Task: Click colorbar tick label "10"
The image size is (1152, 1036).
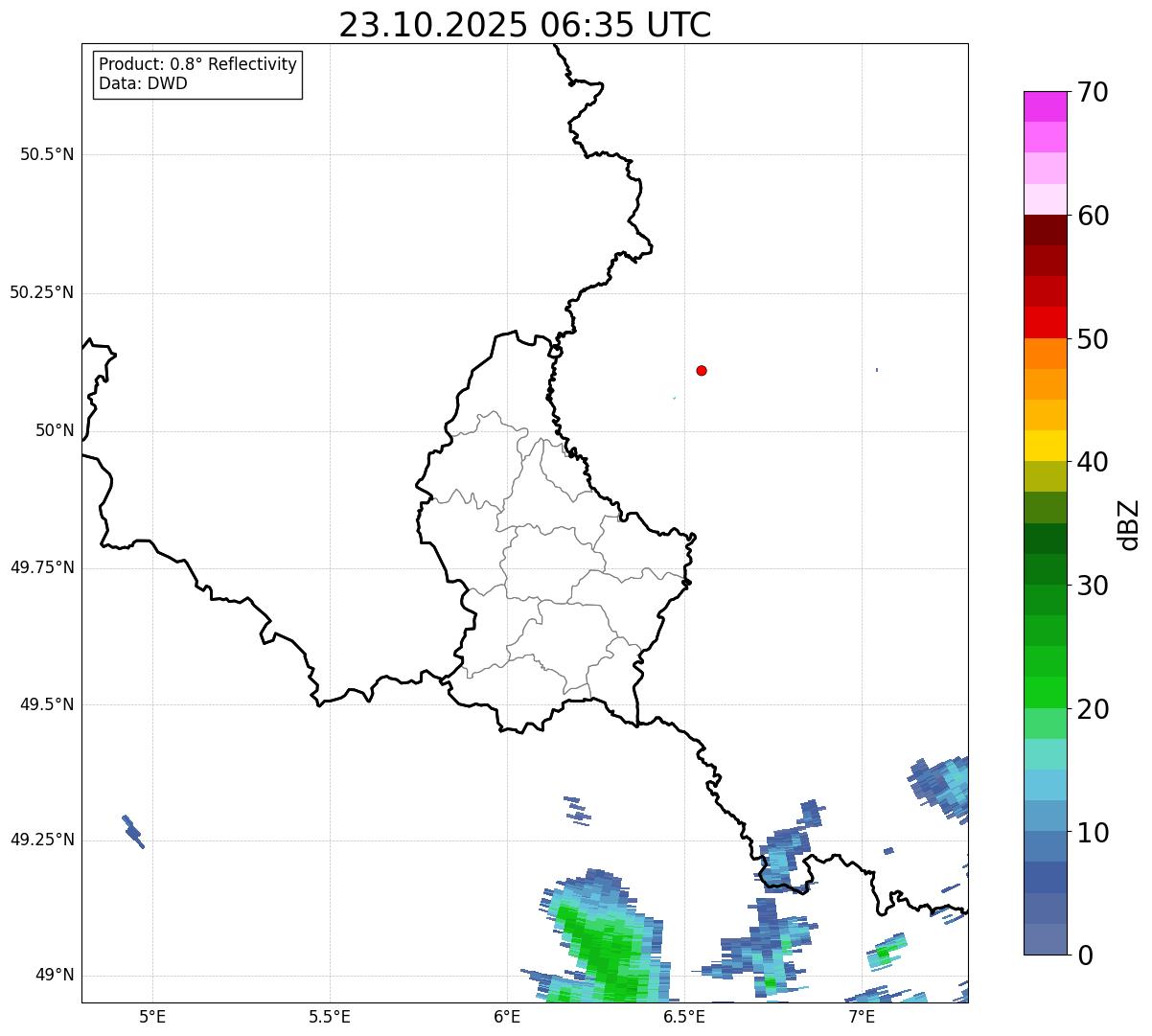Action: [x=1093, y=833]
